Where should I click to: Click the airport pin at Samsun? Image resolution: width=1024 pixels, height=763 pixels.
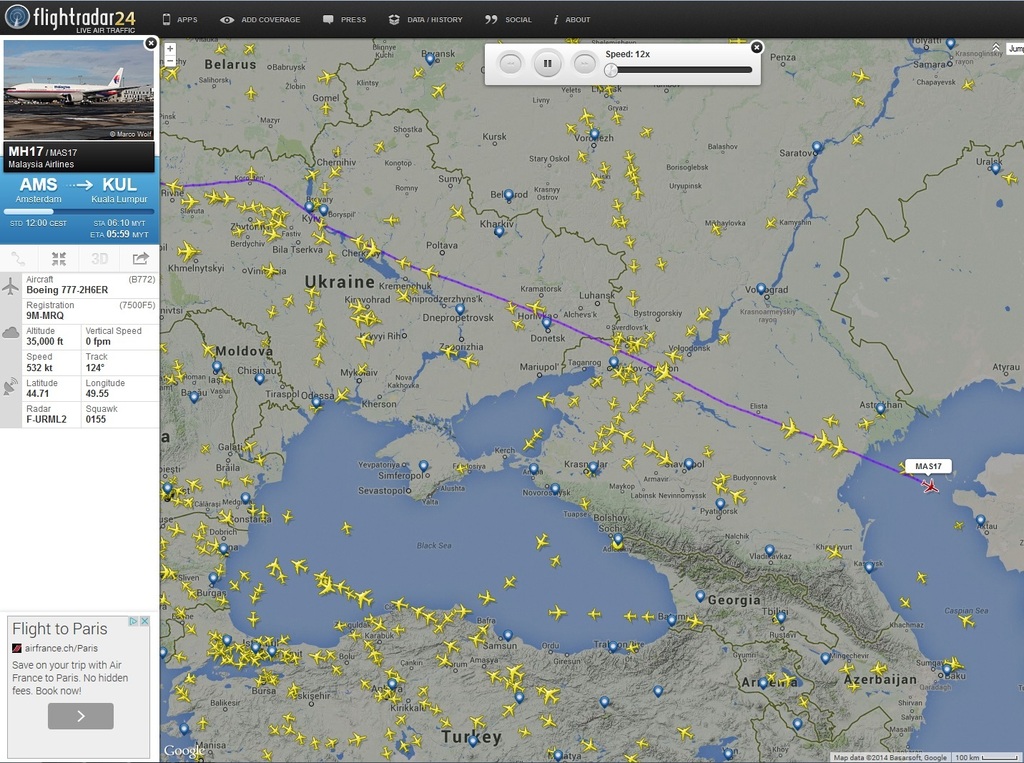point(507,636)
